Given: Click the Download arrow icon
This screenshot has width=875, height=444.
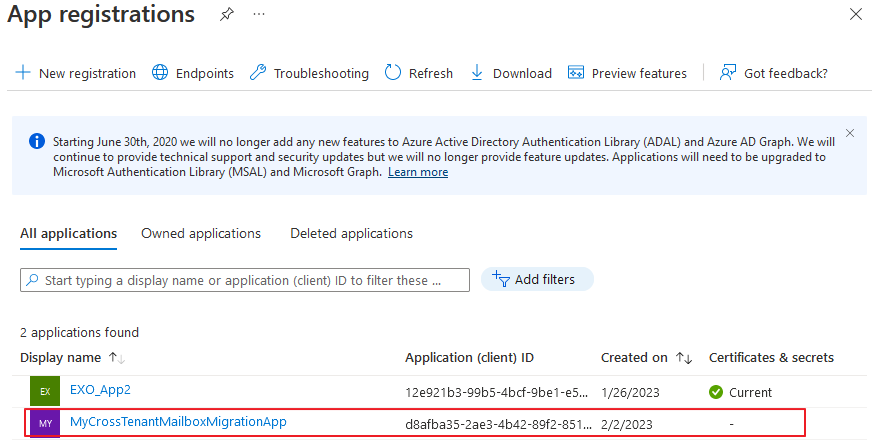Looking at the screenshot, I should 477,73.
